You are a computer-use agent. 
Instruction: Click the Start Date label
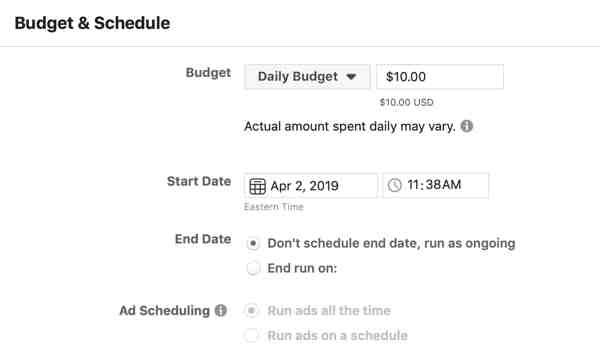tap(199, 181)
